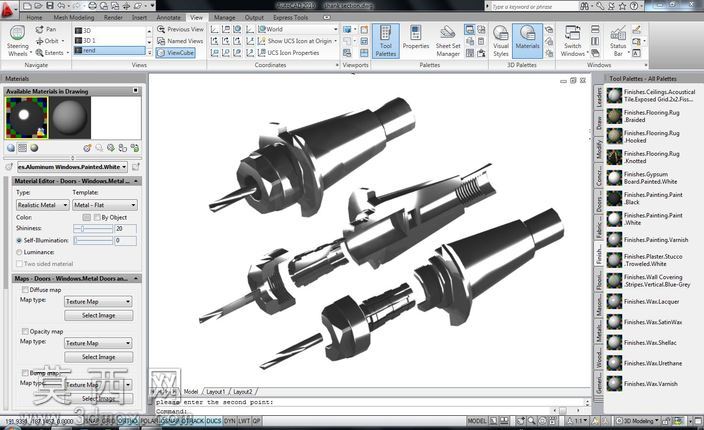Select Finishes.Wax.Lacquer material

coord(643,301)
